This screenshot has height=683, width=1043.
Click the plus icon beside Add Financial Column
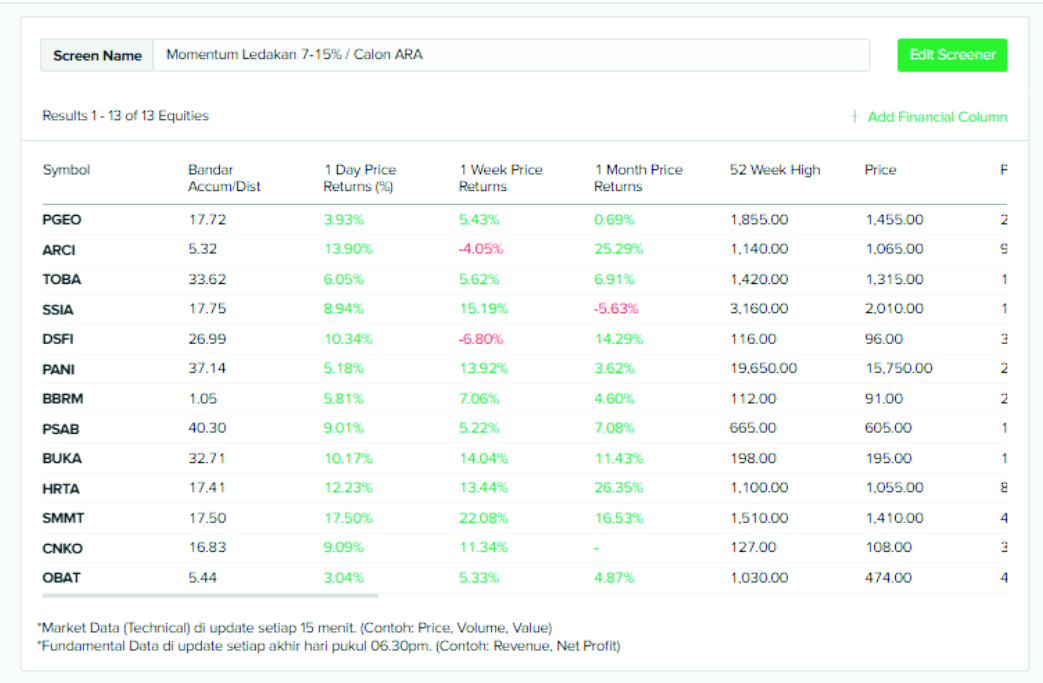[855, 117]
